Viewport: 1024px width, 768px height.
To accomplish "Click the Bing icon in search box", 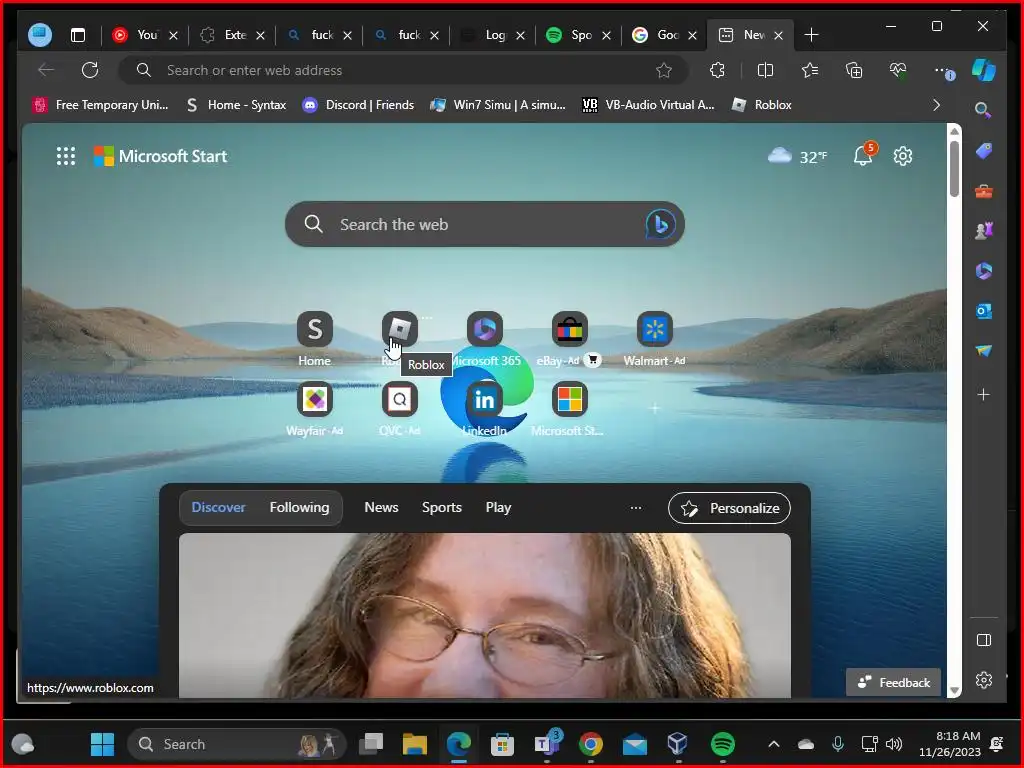I will pyautogui.click(x=660, y=224).
